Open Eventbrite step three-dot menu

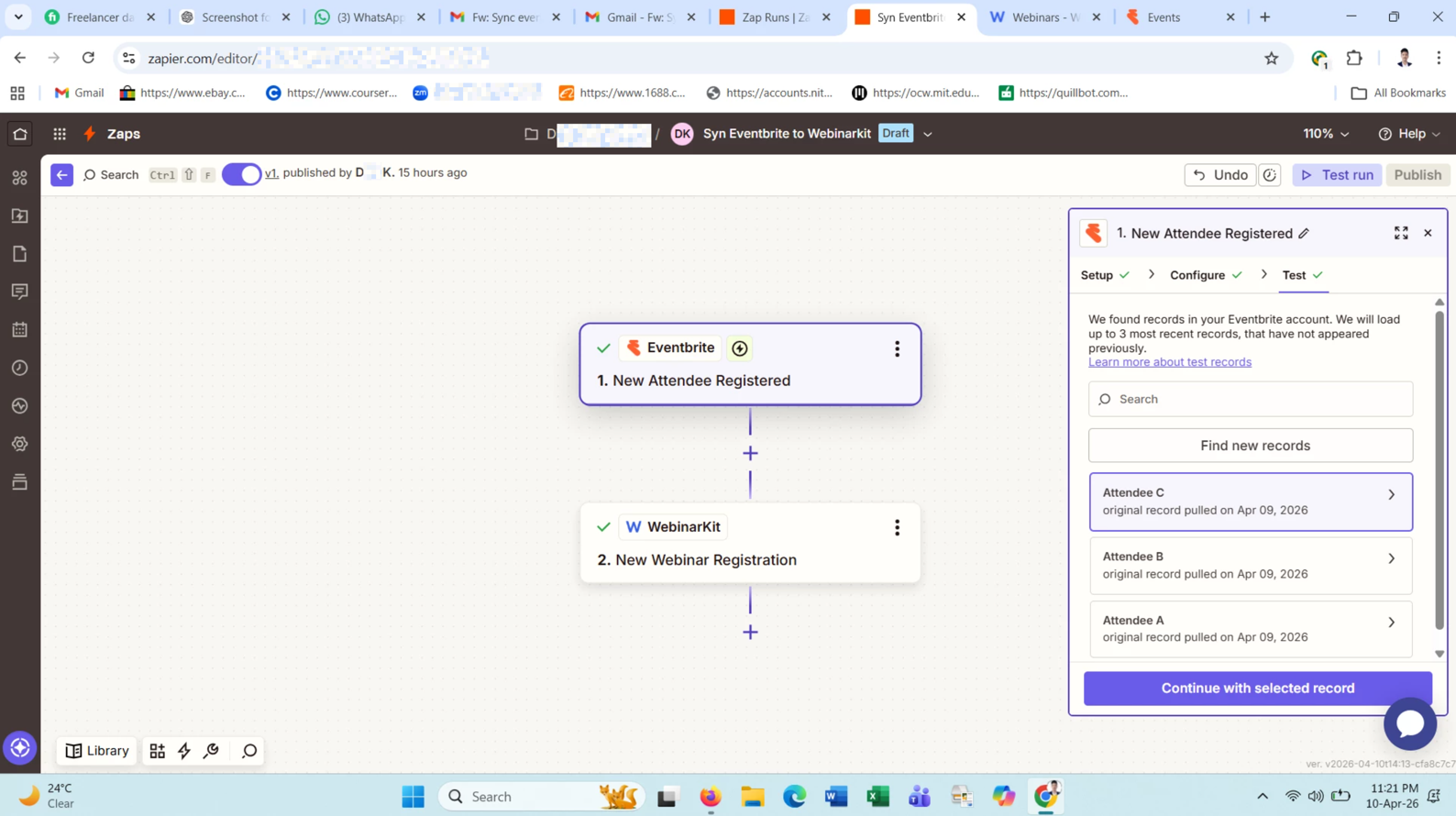897,348
